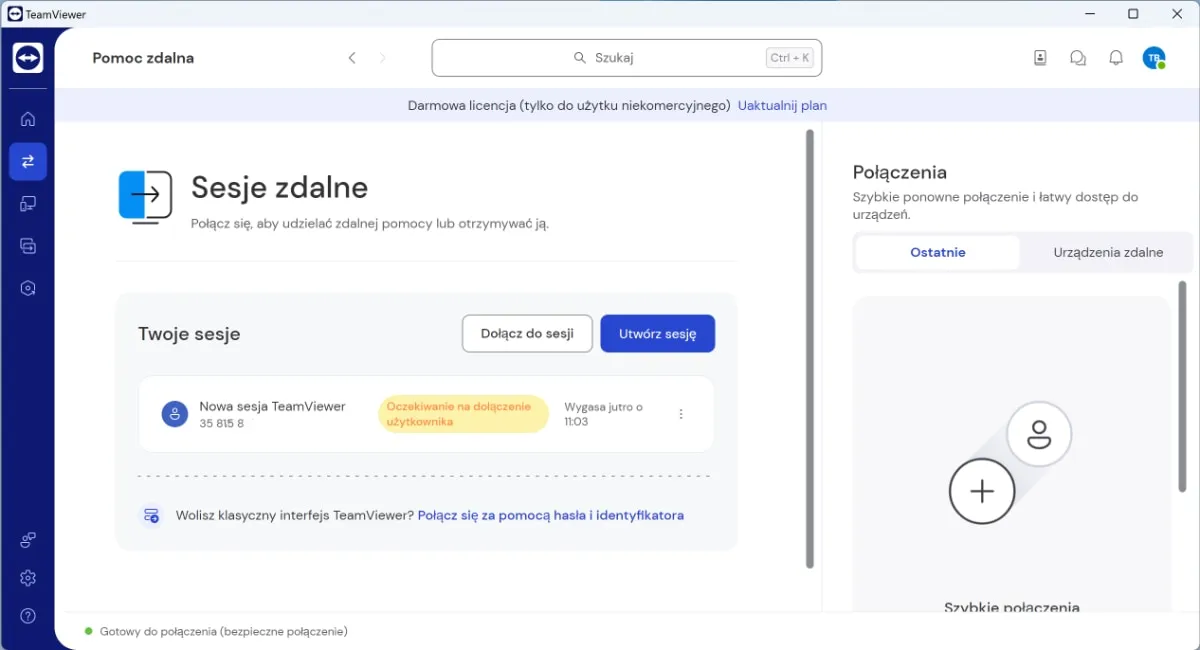Open the Home view in the sidebar
This screenshot has height=650, width=1200.
tap(28, 118)
